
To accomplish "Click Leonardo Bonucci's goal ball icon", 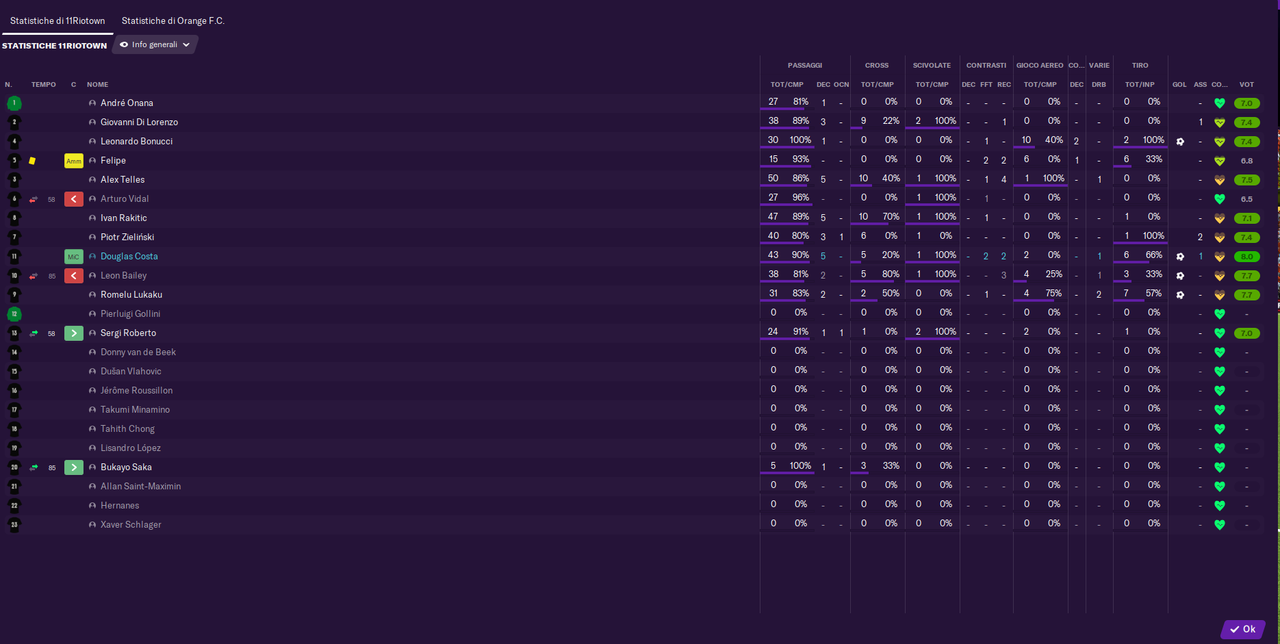I will 1180,141.
